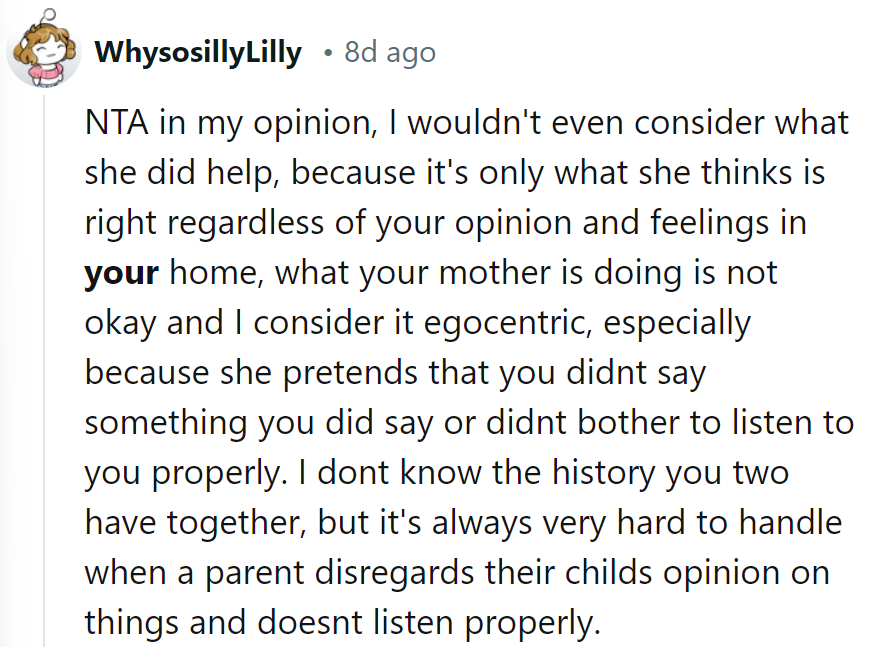This screenshot has height=647, width=881.
Task: Open the WhysosillyLilly username profile link
Action: pos(198,54)
